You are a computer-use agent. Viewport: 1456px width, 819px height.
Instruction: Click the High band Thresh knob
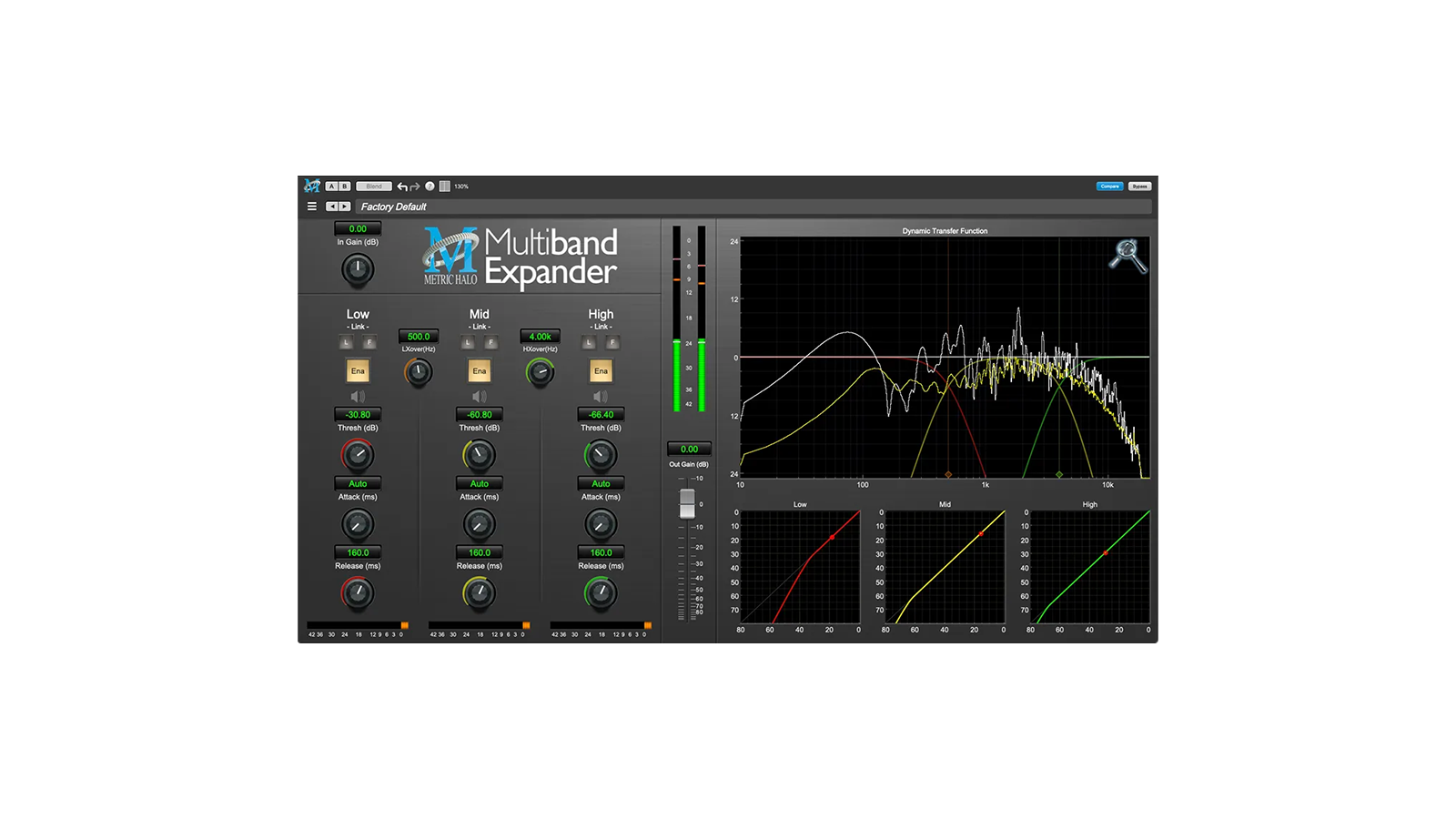601,454
